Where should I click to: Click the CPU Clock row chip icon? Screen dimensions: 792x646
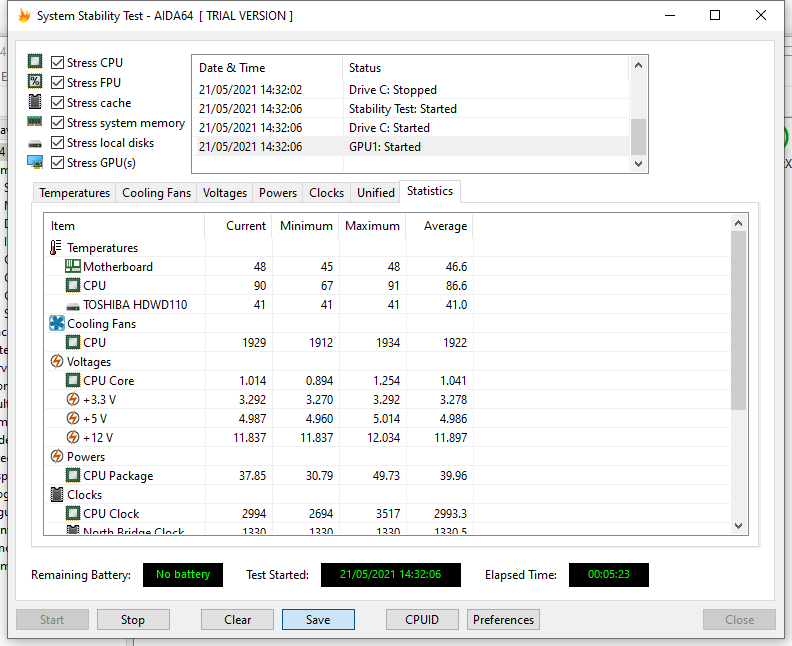click(73, 513)
